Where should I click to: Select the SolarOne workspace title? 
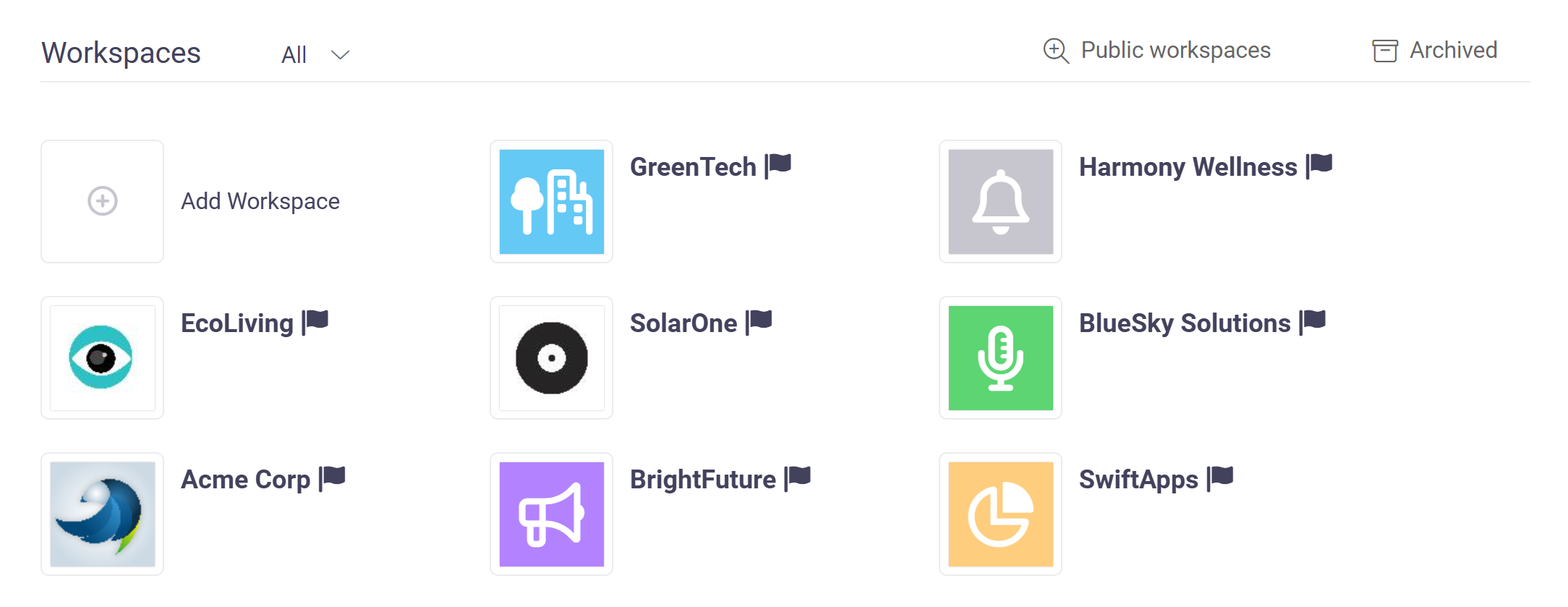click(683, 323)
